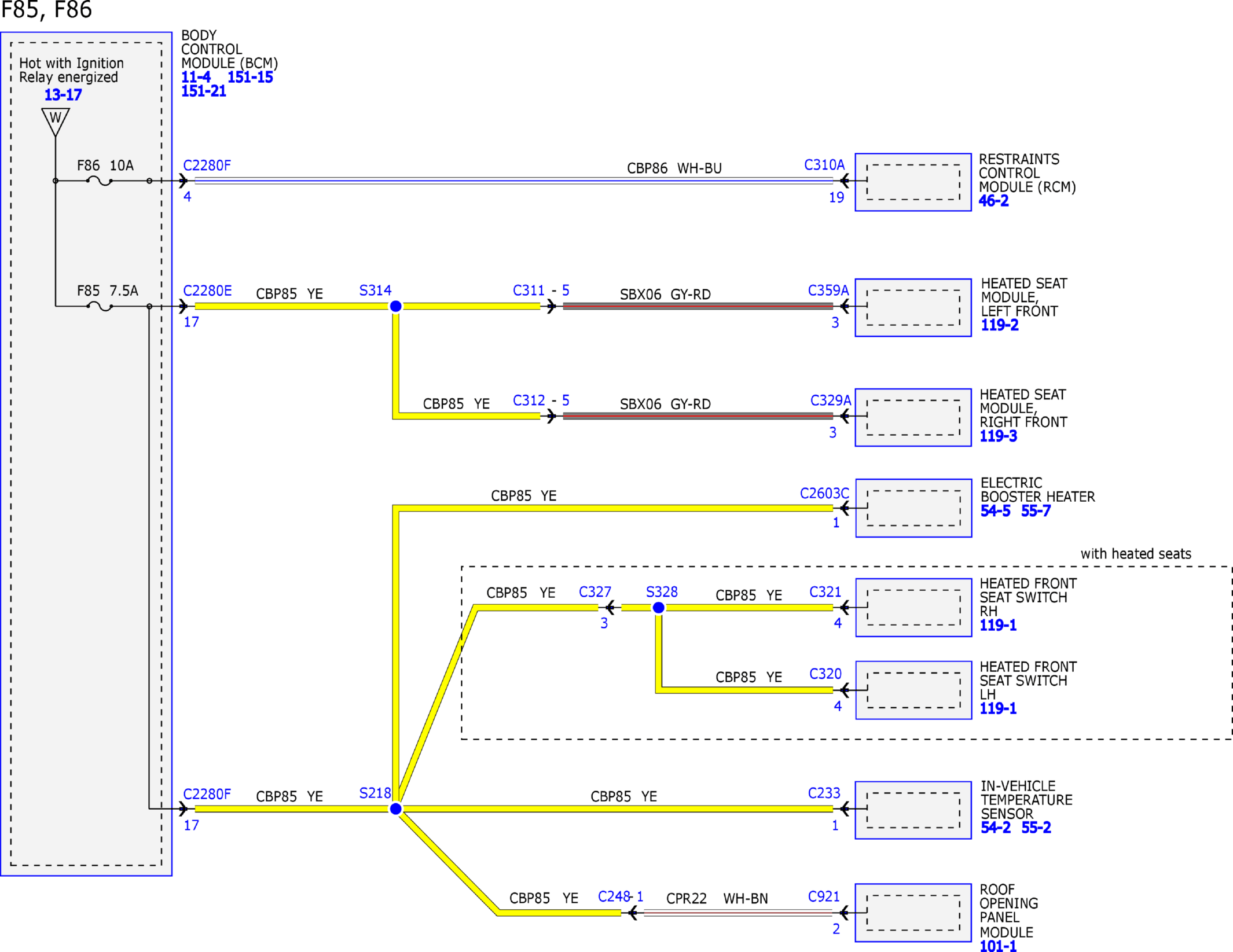Select the F86 10A fuse symbol
Screen dimensions: 1233x952
pos(100,181)
